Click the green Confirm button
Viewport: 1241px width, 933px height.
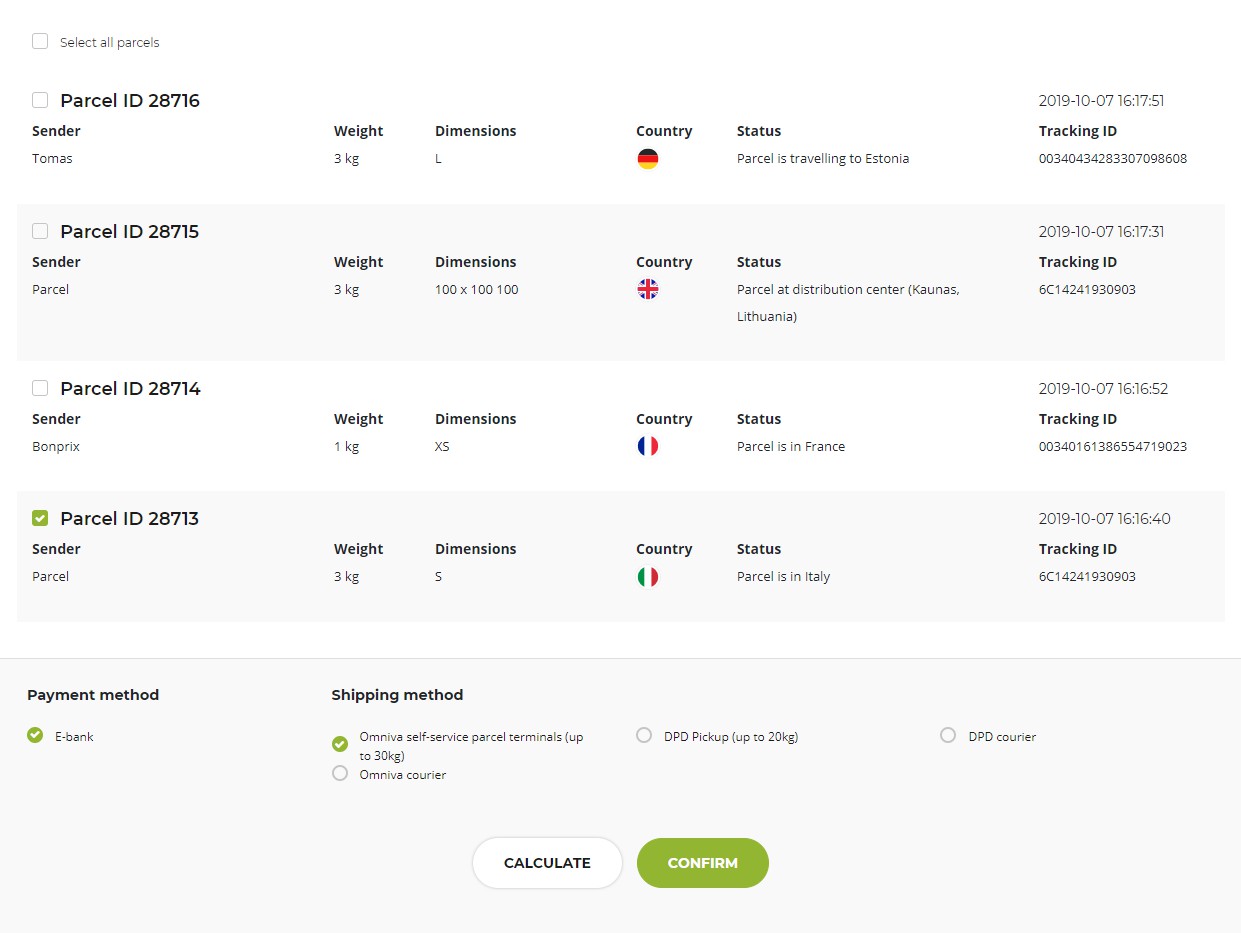click(702, 863)
